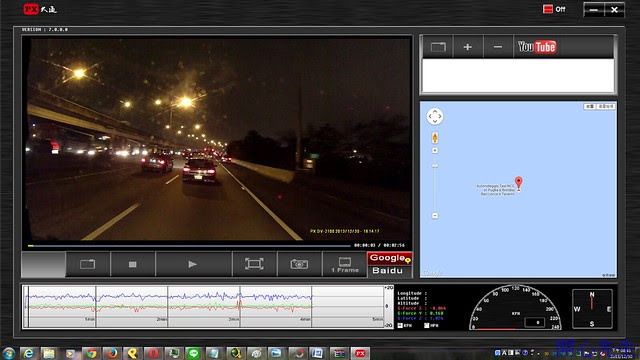
Task: Open Google Chrome from taskbar
Action: [91, 353]
